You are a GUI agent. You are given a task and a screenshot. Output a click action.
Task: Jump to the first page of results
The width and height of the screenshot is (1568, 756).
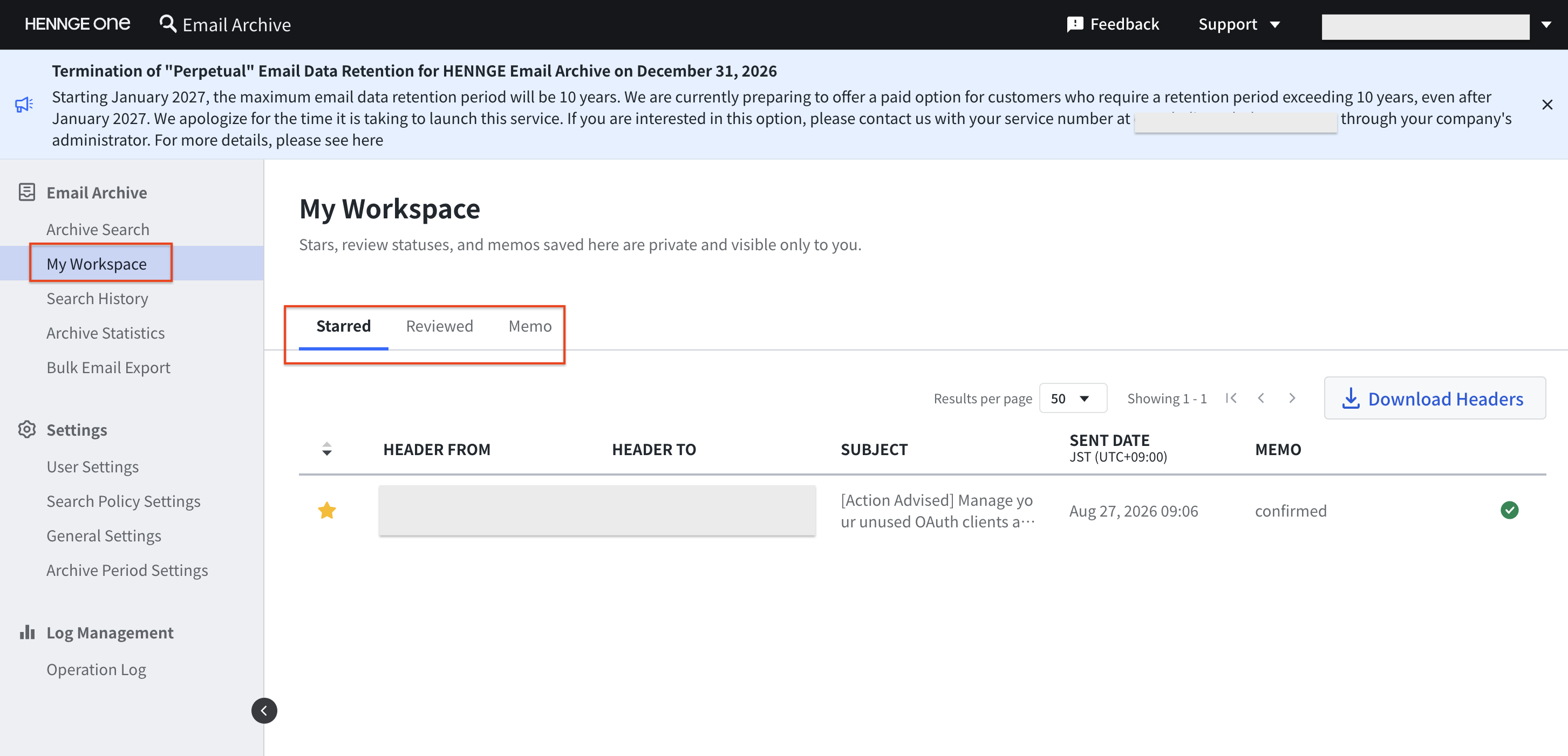(1231, 398)
